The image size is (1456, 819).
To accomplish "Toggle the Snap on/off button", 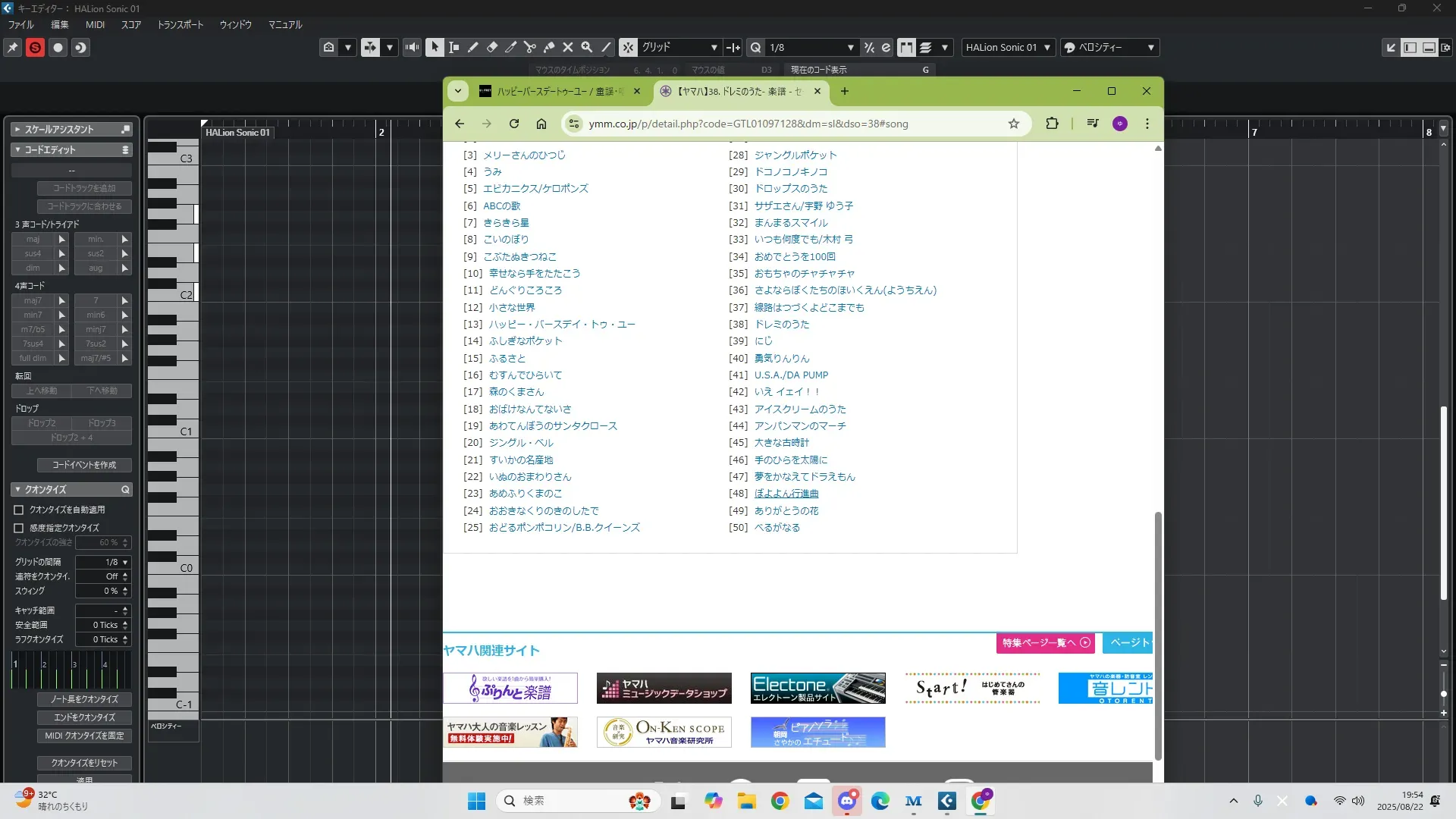I will pyautogui.click(x=629, y=47).
